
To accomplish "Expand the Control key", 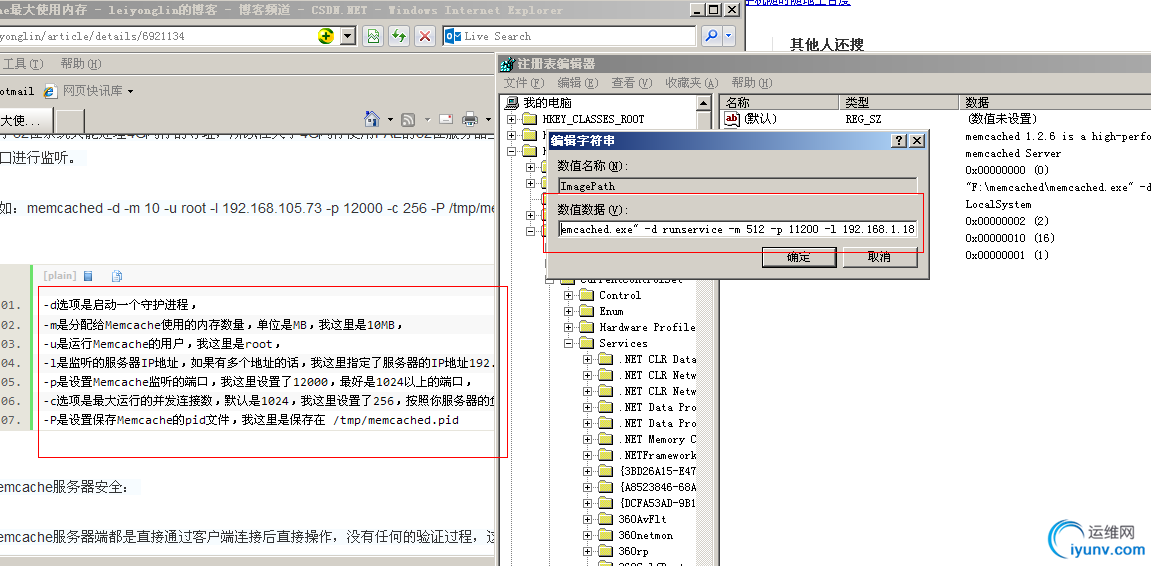I will [568, 295].
